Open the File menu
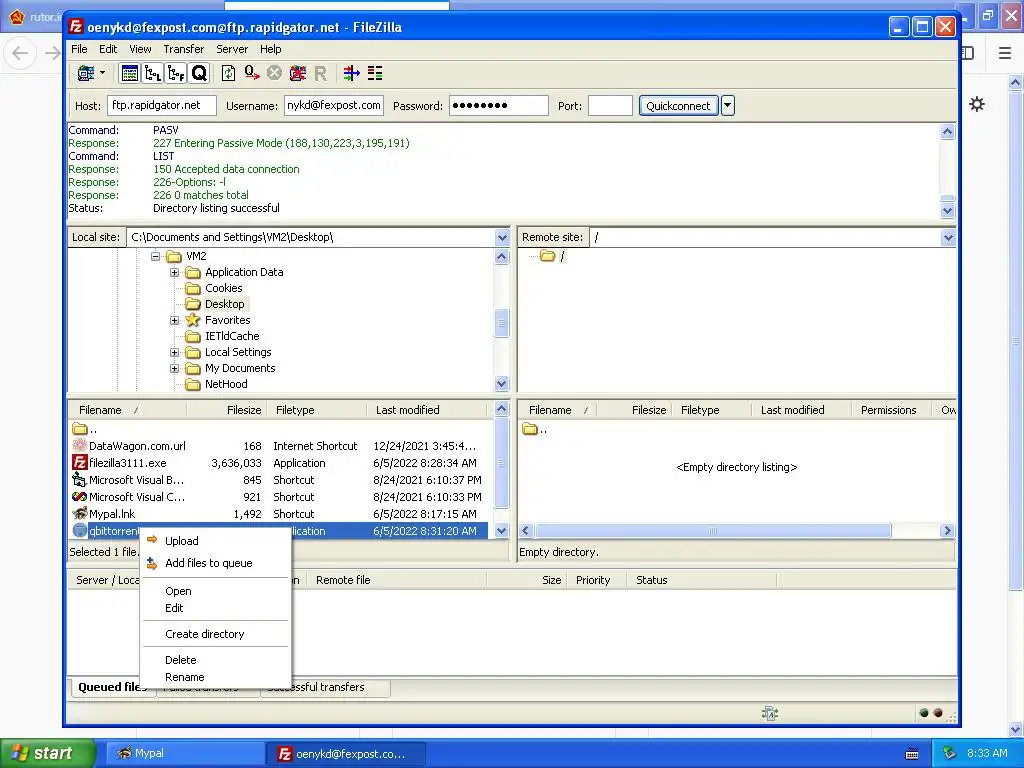 point(79,49)
